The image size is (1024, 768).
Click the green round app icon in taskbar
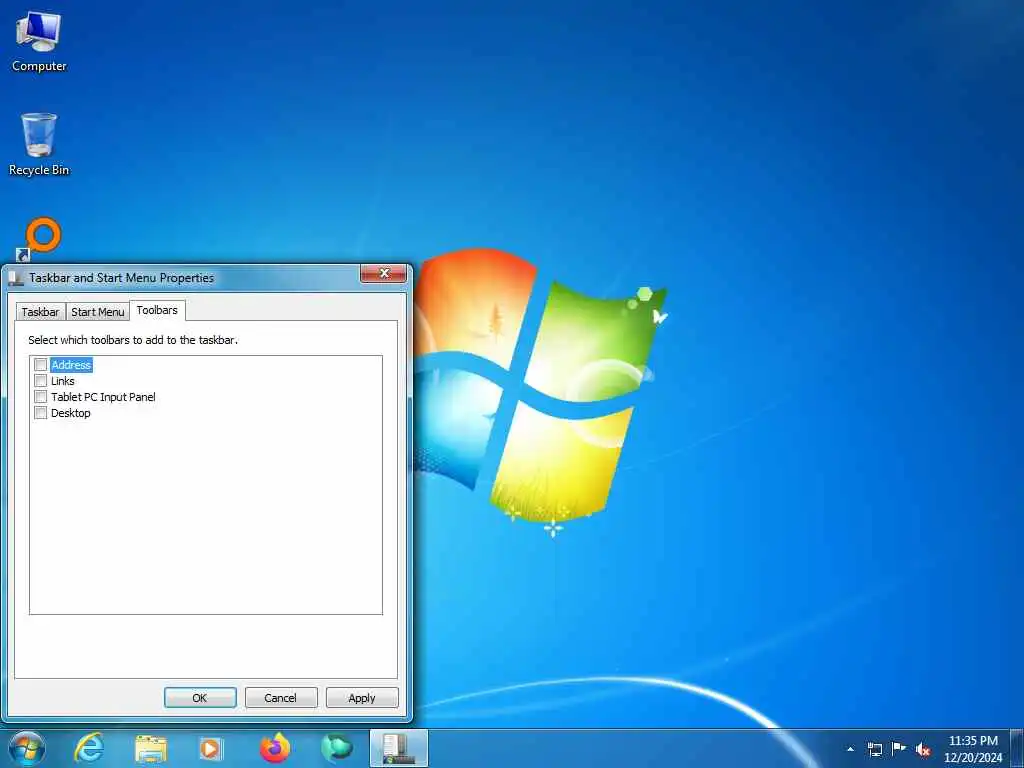pos(336,748)
